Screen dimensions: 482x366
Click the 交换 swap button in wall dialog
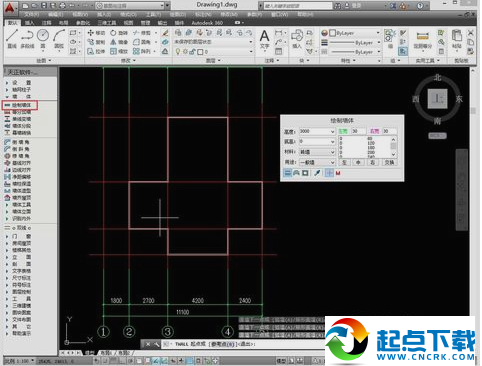(x=389, y=162)
